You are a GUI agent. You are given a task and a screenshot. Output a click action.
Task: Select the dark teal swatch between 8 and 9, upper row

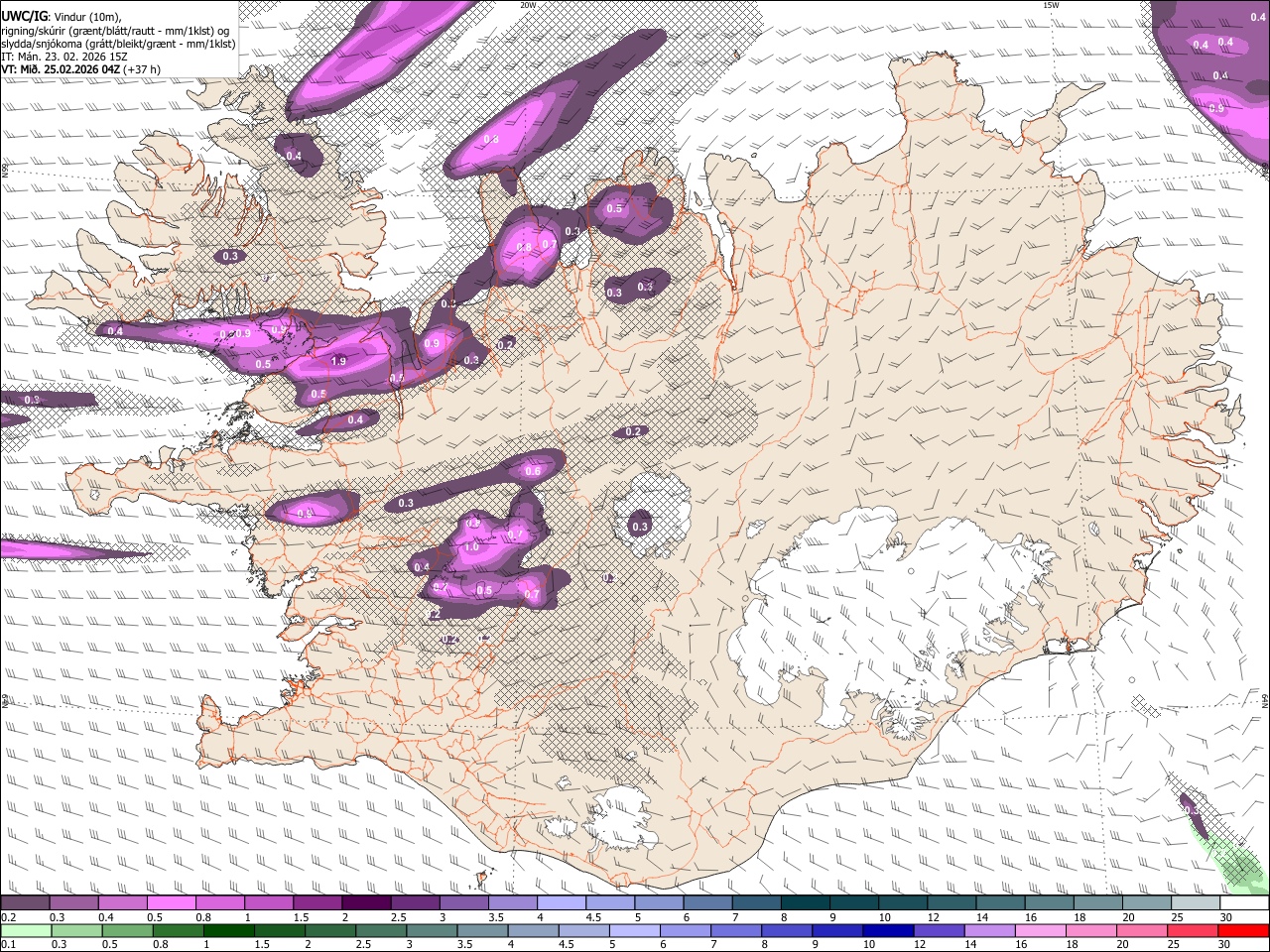[806, 902]
